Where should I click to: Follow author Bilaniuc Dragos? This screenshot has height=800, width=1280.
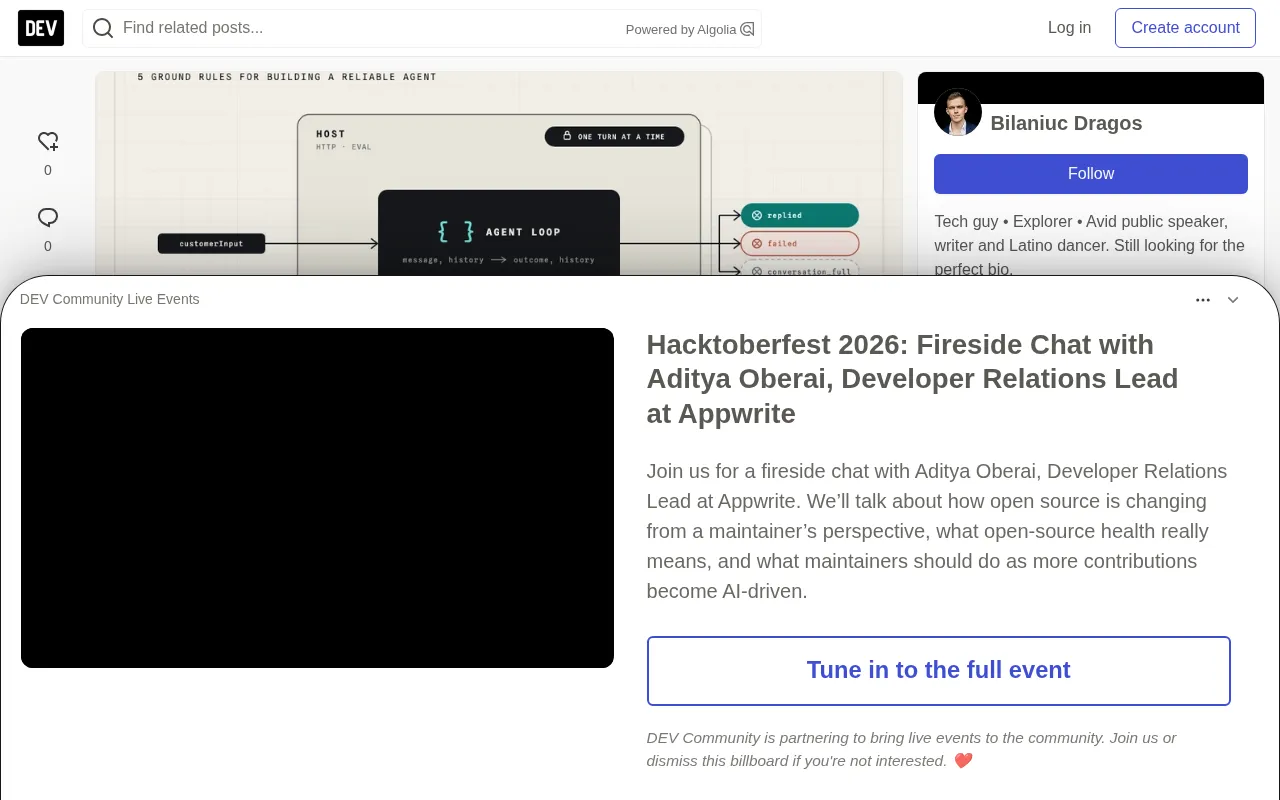(1091, 174)
